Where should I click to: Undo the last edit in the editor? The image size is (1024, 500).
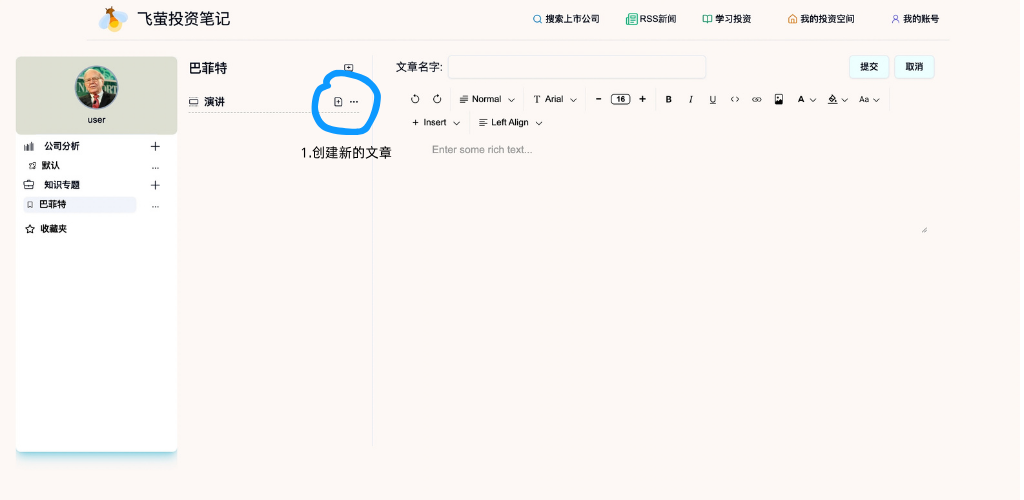tap(415, 99)
